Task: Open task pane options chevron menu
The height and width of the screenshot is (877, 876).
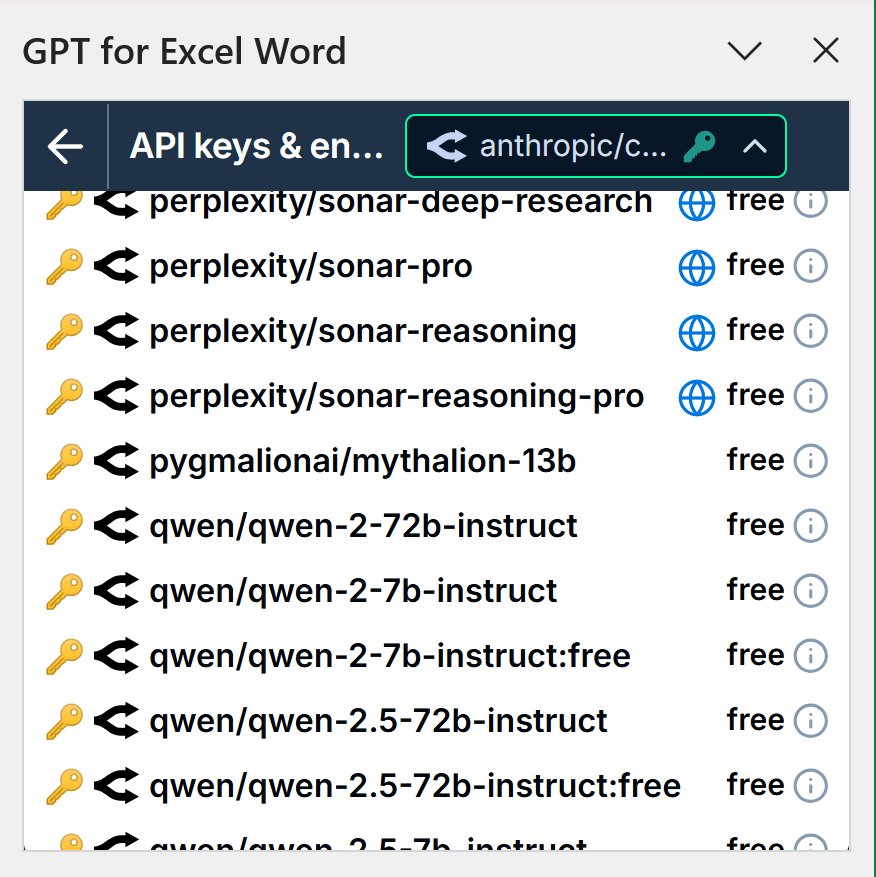Action: 745,51
